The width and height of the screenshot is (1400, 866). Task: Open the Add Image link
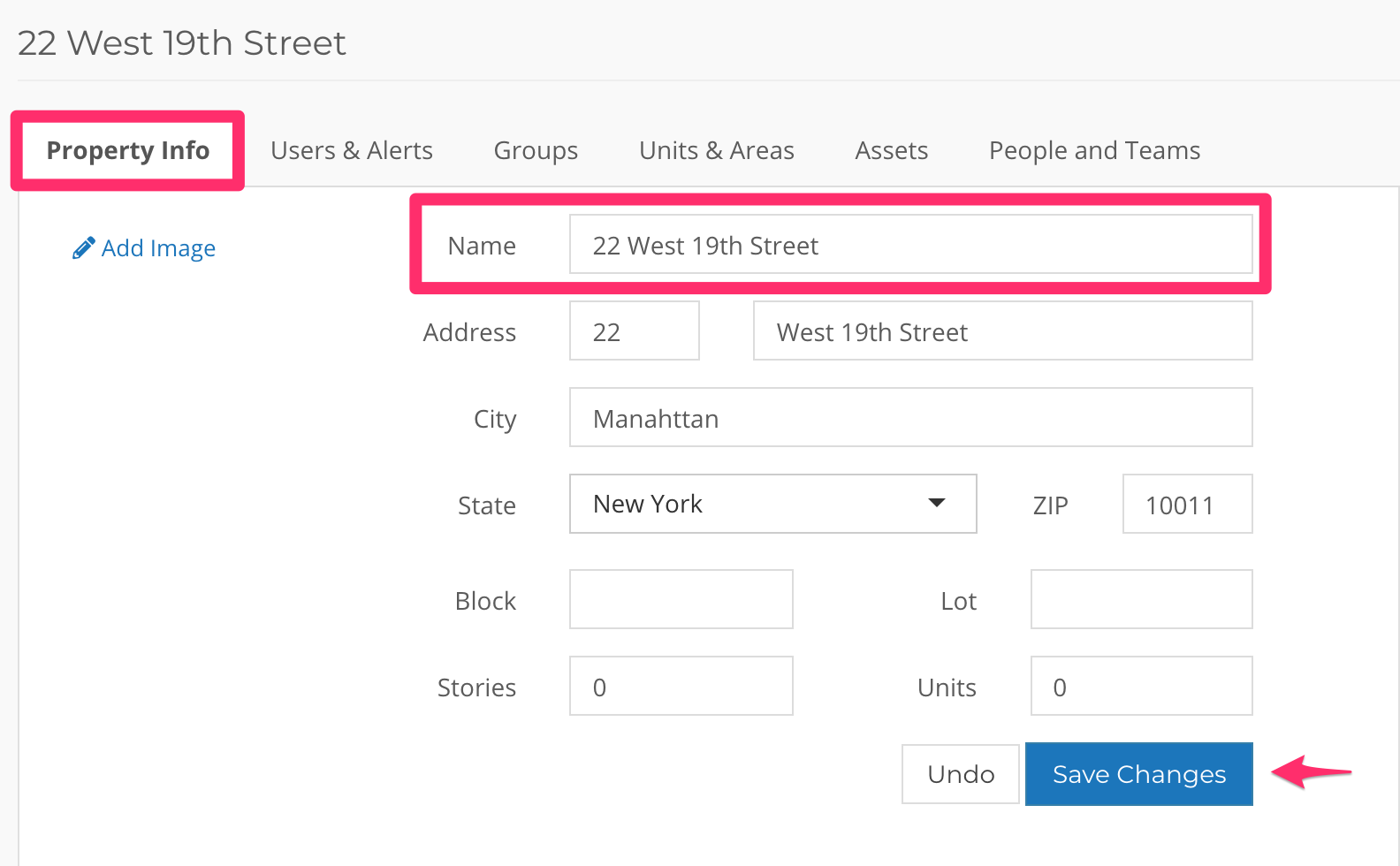(158, 248)
